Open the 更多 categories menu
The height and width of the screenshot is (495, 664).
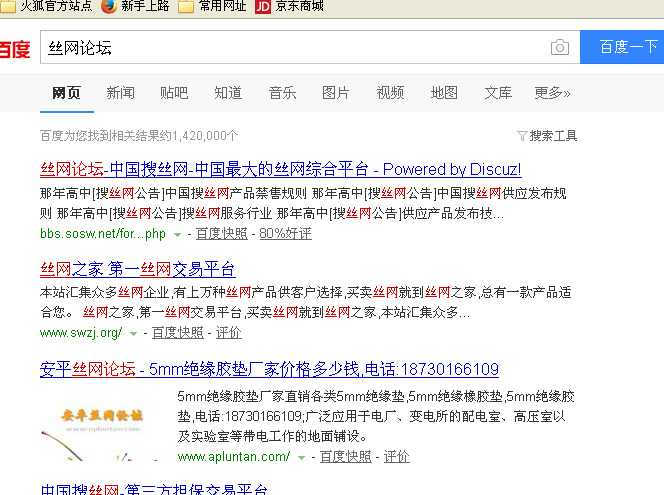[552, 93]
